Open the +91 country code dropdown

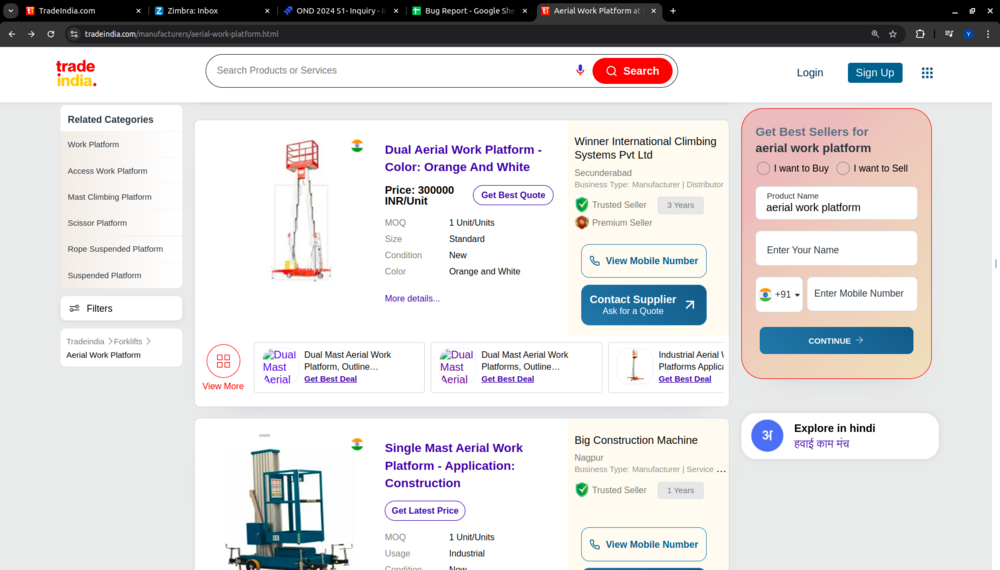pos(779,295)
